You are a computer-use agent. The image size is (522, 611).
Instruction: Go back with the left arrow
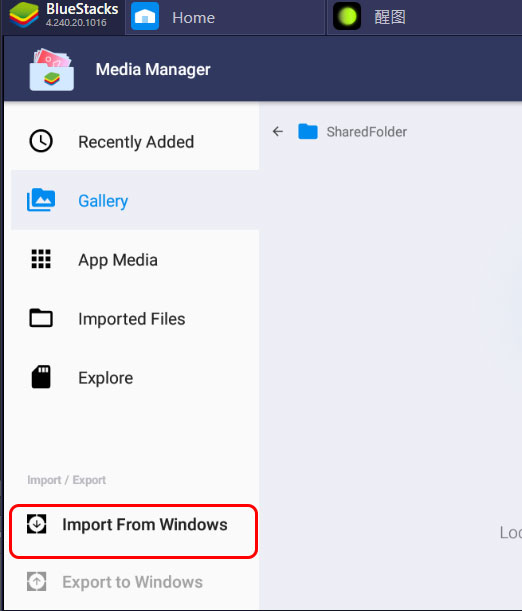click(278, 131)
